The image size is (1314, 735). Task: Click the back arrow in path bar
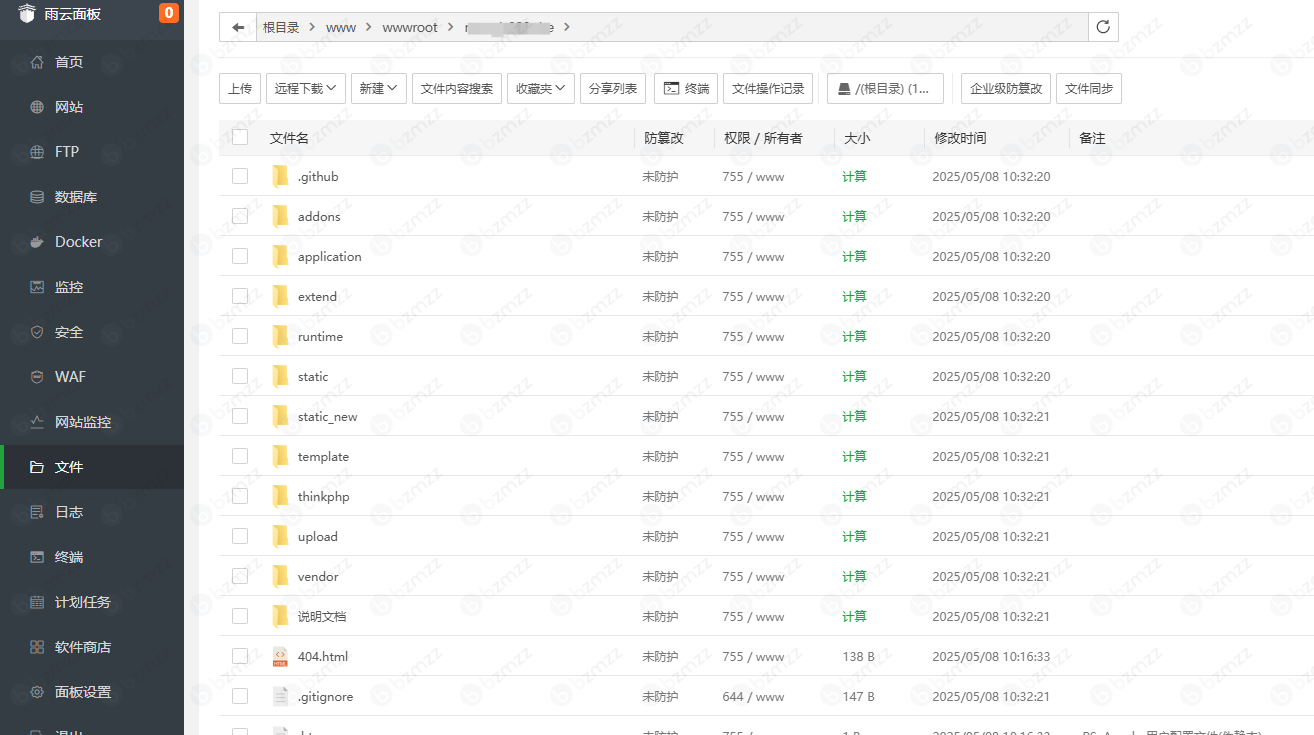(238, 27)
